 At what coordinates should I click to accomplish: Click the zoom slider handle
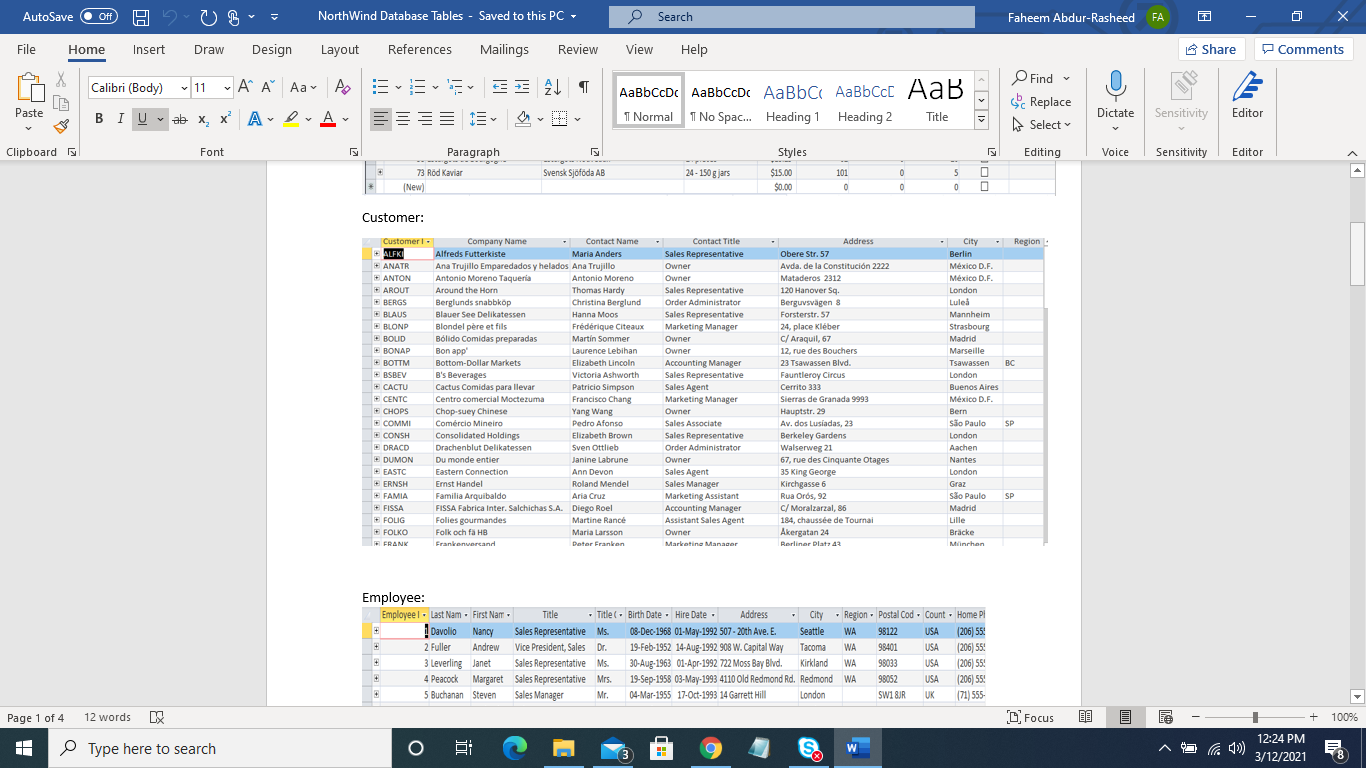pyautogui.click(x=1255, y=717)
